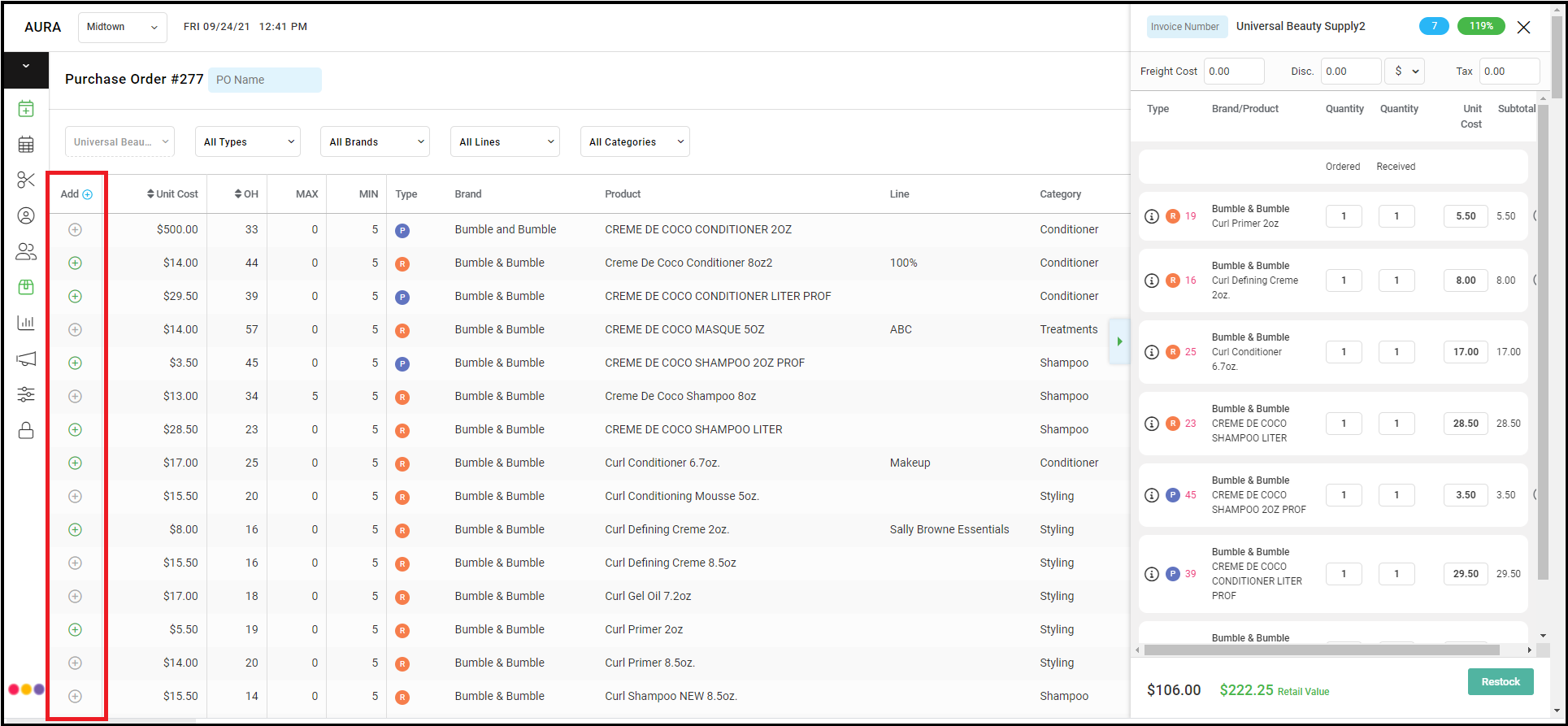The image size is (1568, 726).
Task: Click the PO Name input field
Action: (x=265, y=80)
